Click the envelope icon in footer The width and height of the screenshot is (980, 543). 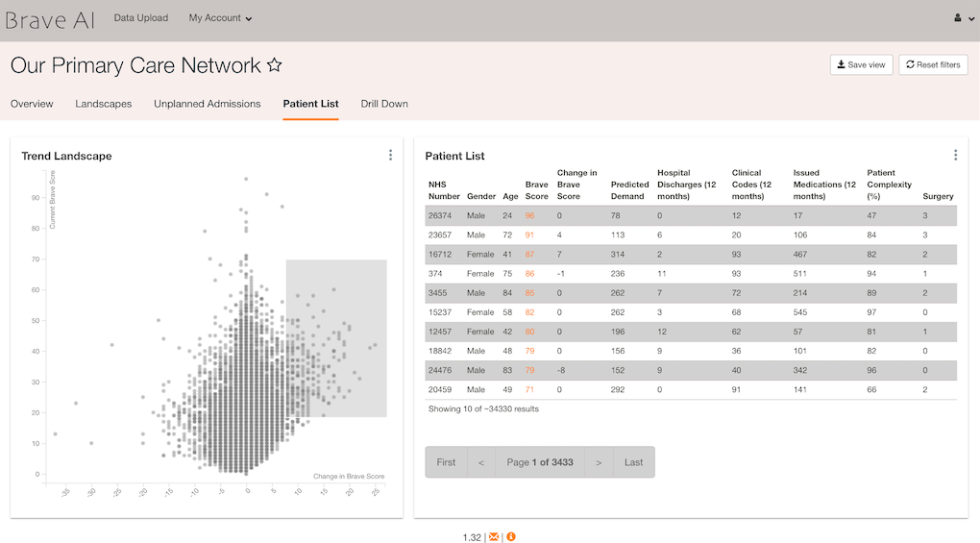coord(494,537)
